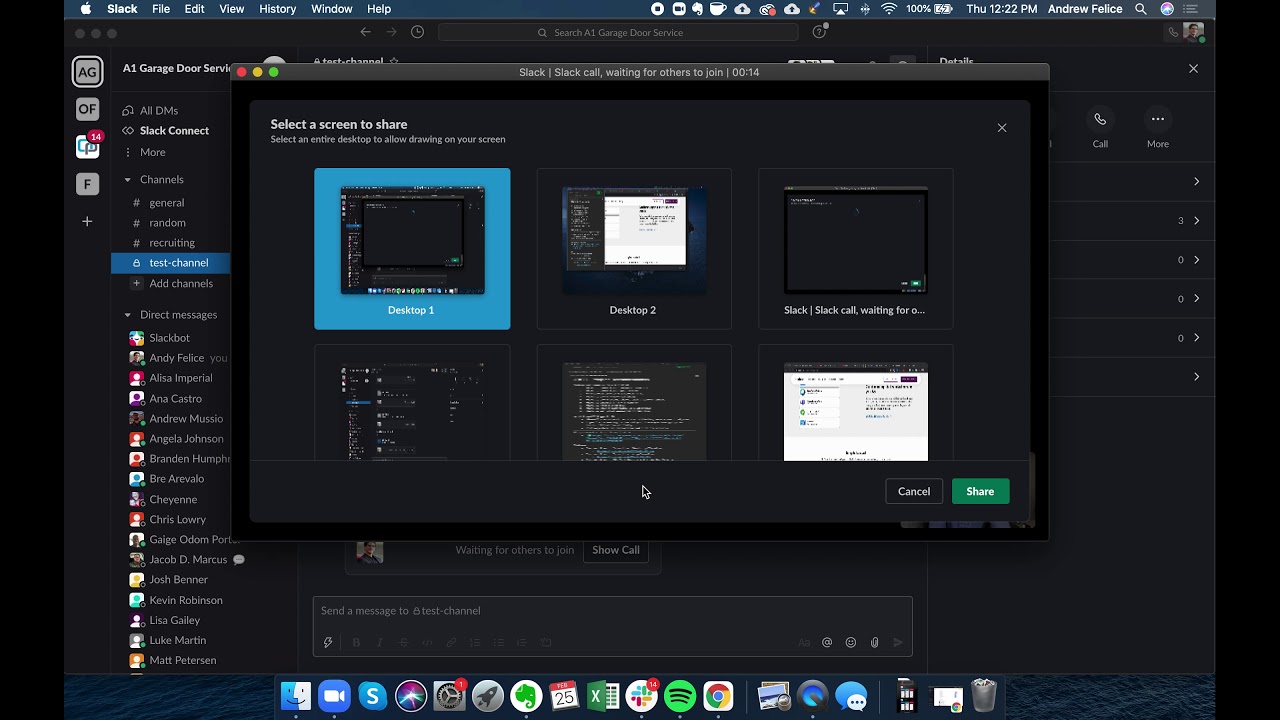Open Ana Castro direct message
Screen dimensions: 1280x720
pyautogui.click(x=175, y=399)
